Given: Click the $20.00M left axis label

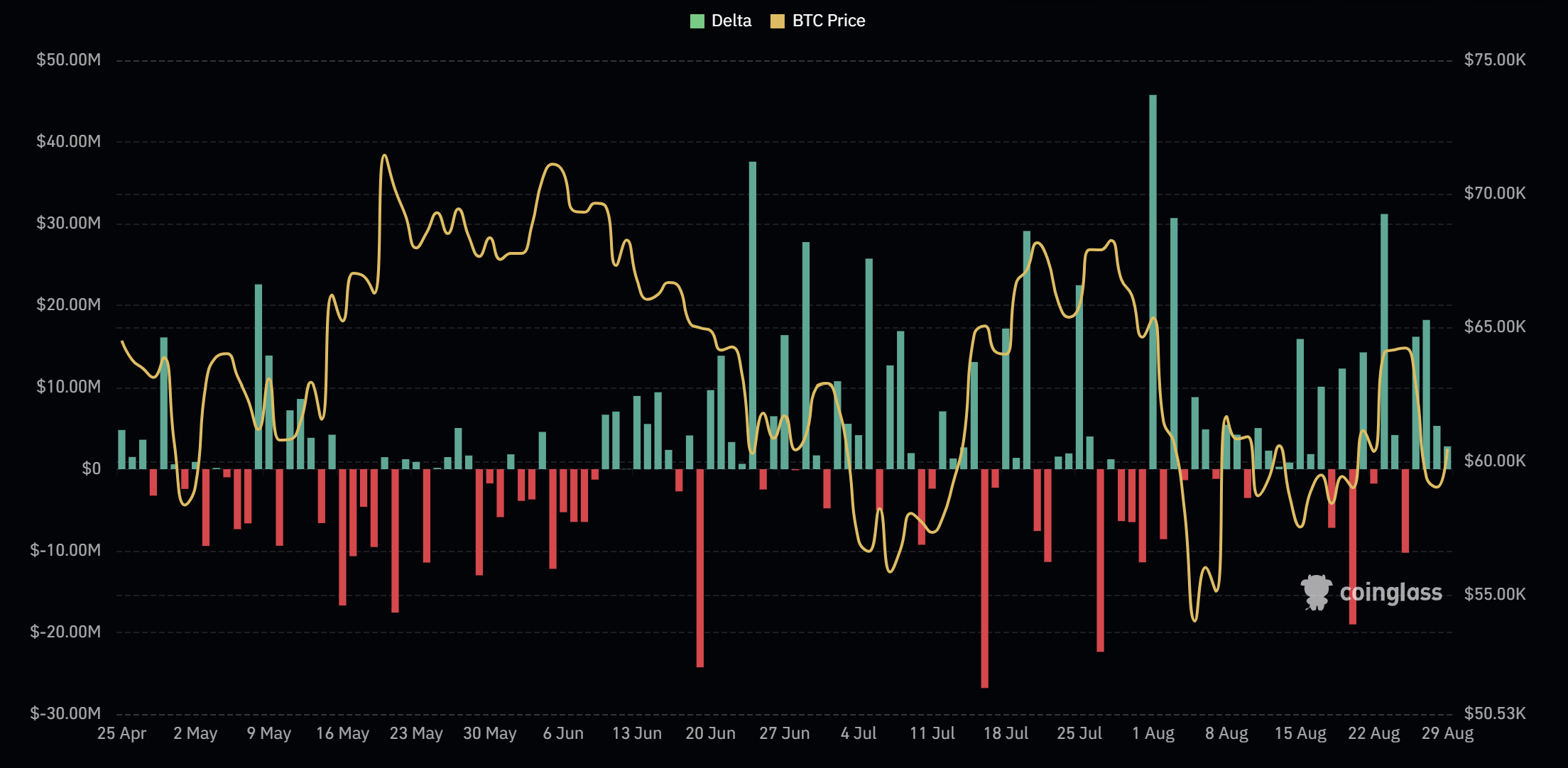Looking at the screenshot, I should 69,305.
